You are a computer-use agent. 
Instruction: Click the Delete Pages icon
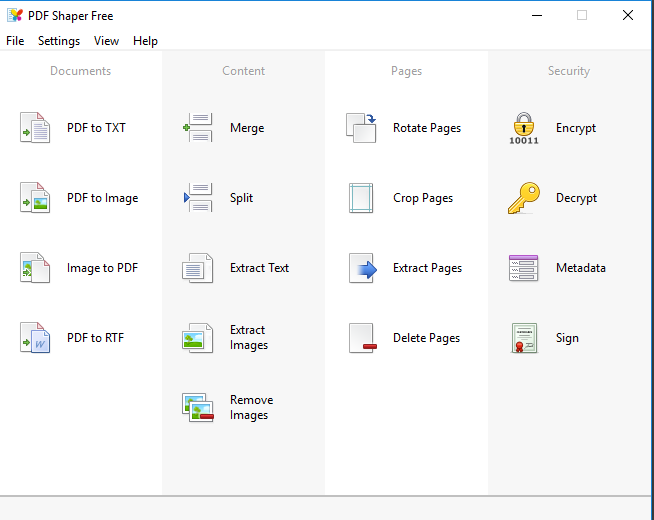coord(363,338)
